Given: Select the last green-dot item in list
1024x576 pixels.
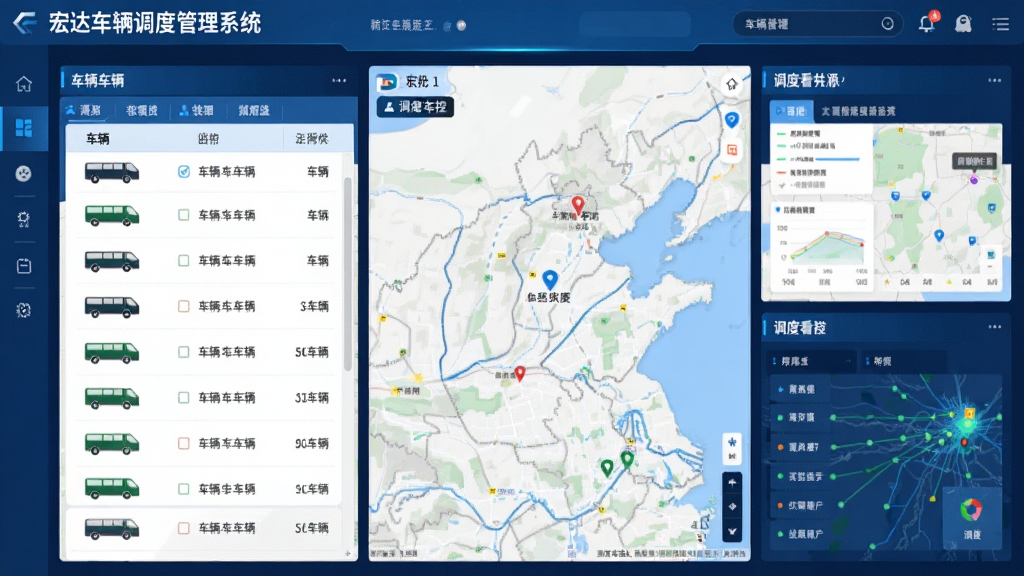Looking at the screenshot, I should tap(798, 534).
